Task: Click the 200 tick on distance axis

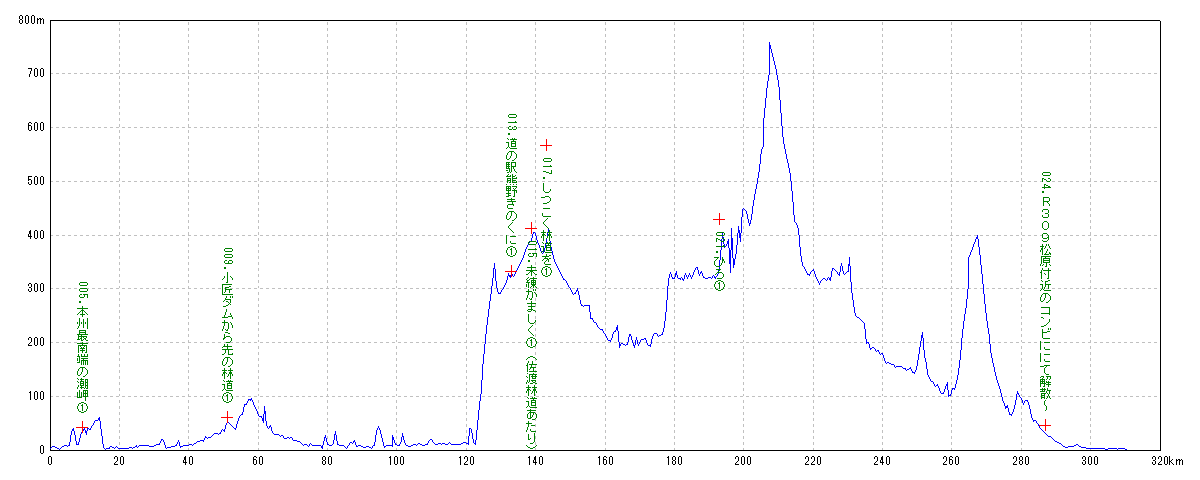Action: pos(743,461)
